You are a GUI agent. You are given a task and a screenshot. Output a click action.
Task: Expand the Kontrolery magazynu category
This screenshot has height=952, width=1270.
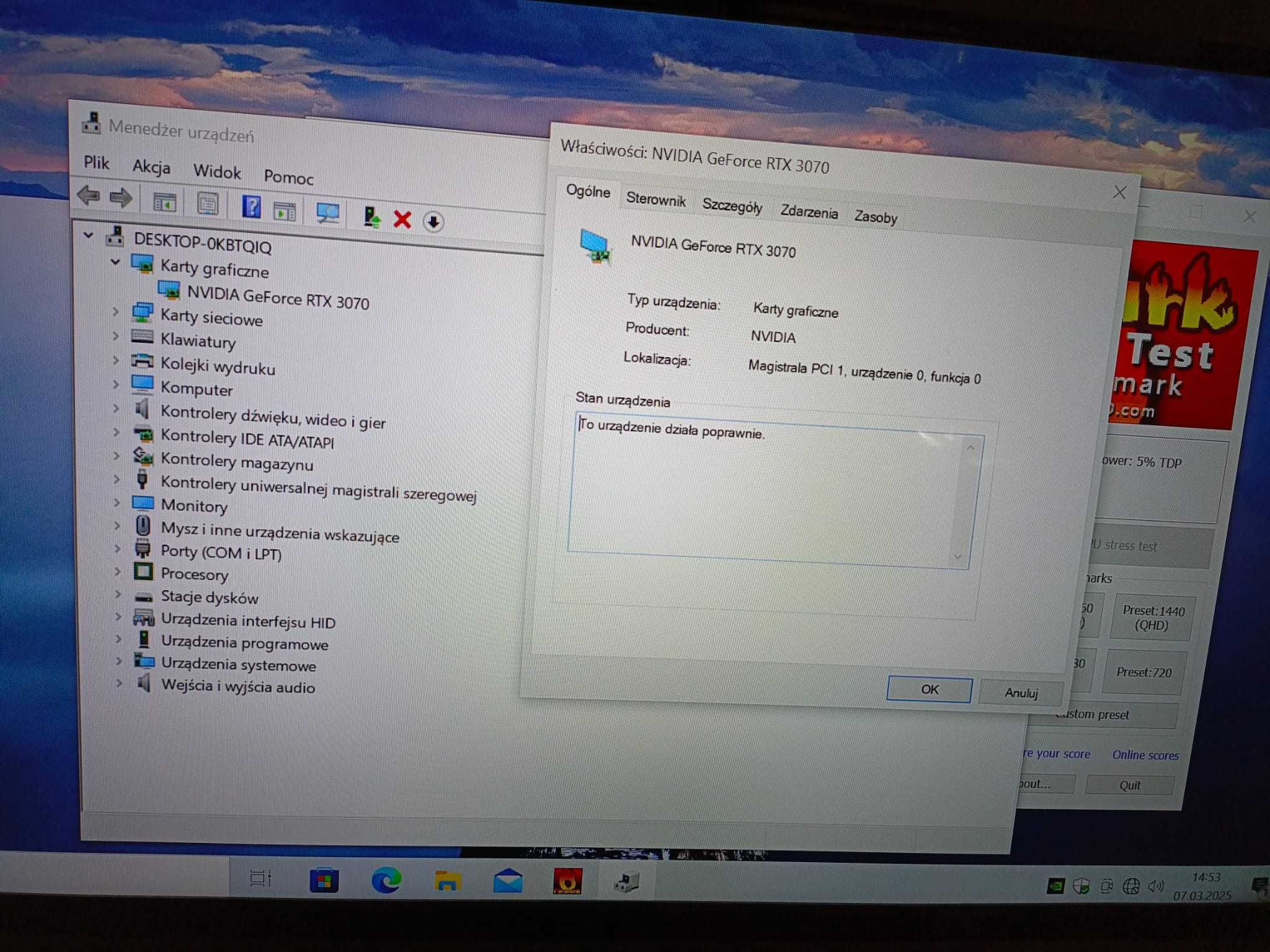coord(116,455)
